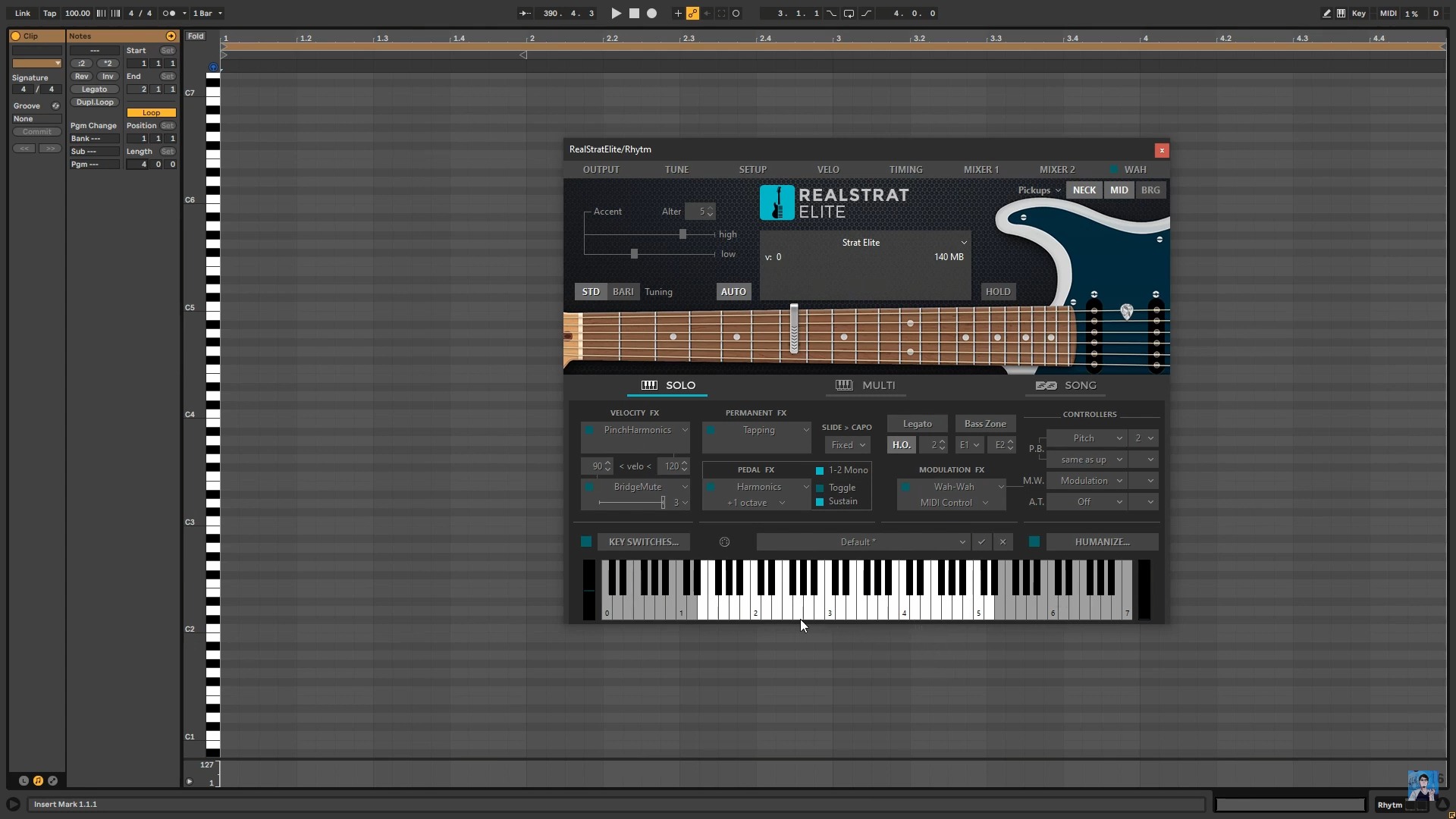Open the Slide > Capo Fixed dropdown

point(847,445)
